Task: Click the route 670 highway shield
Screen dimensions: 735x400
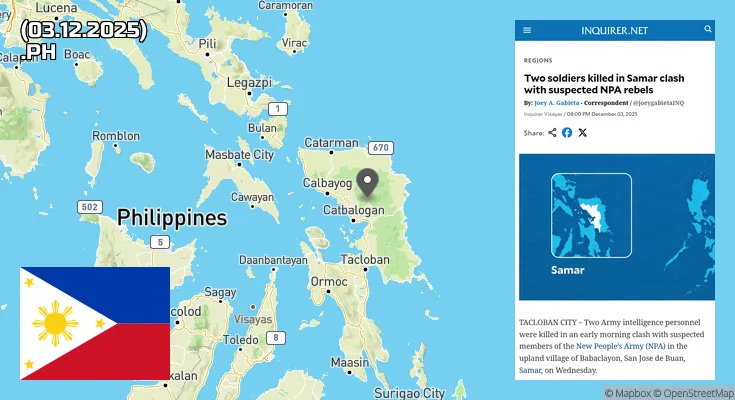Action: click(x=381, y=148)
